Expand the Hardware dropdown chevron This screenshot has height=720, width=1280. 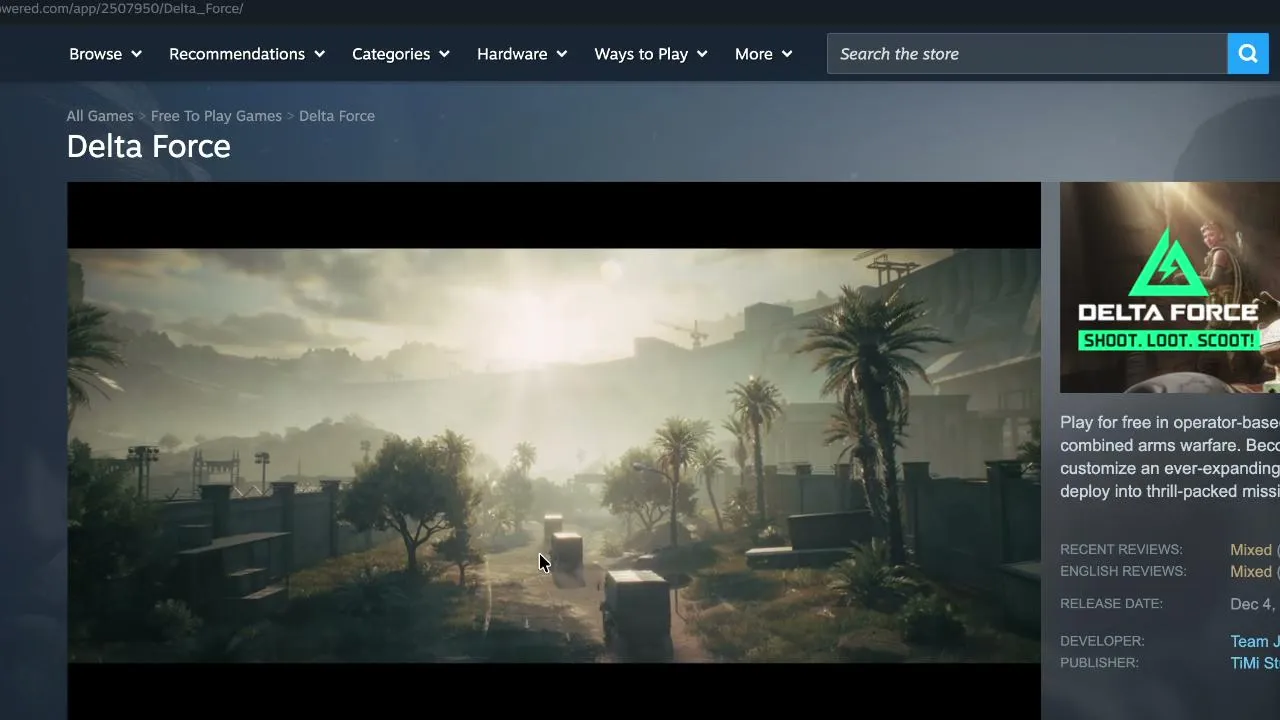click(x=561, y=54)
